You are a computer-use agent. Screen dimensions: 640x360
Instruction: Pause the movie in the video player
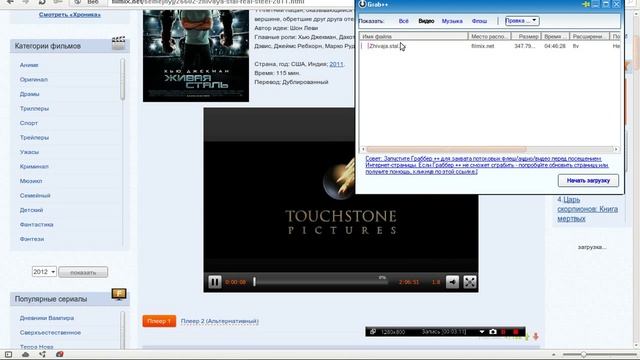214,282
